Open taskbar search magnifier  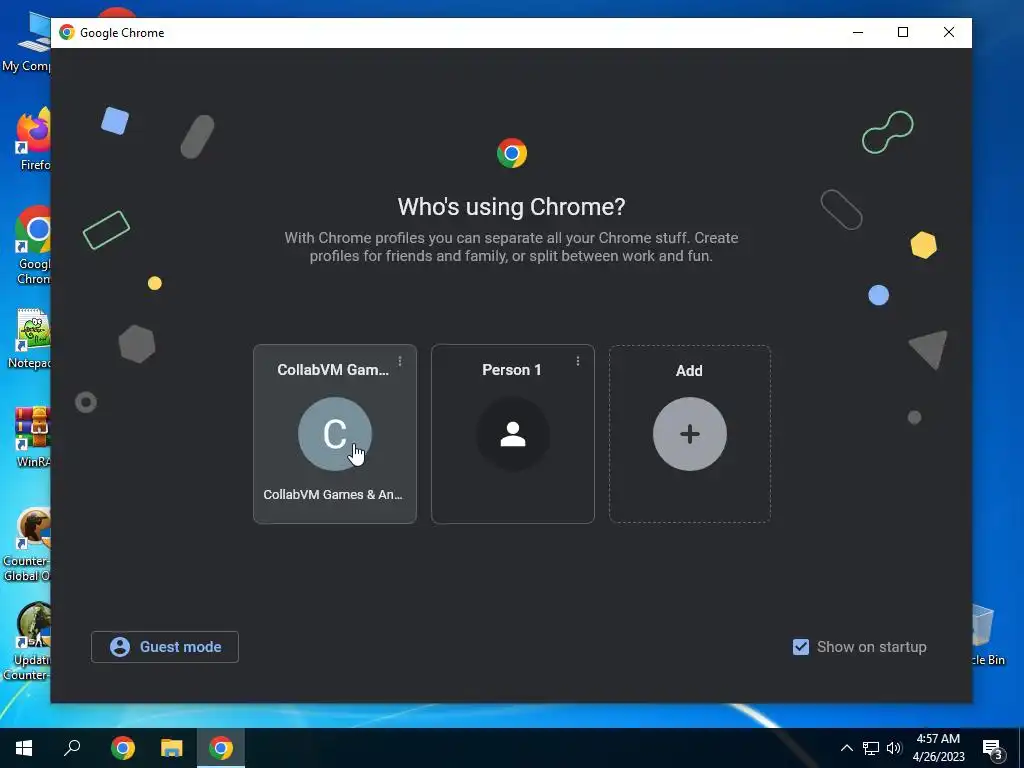[x=72, y=748]
